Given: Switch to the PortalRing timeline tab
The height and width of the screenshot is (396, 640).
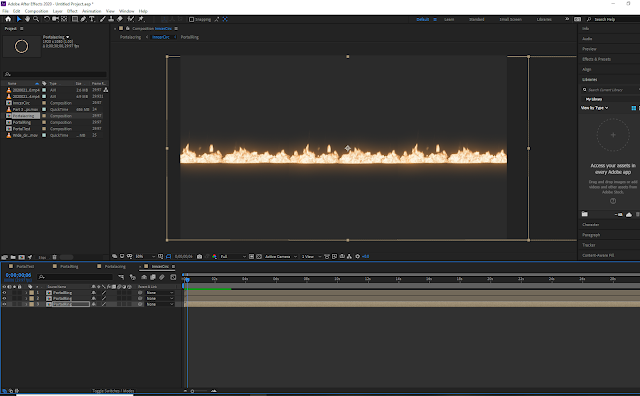Looking at the screenshot, I should (x=69, y=266).
